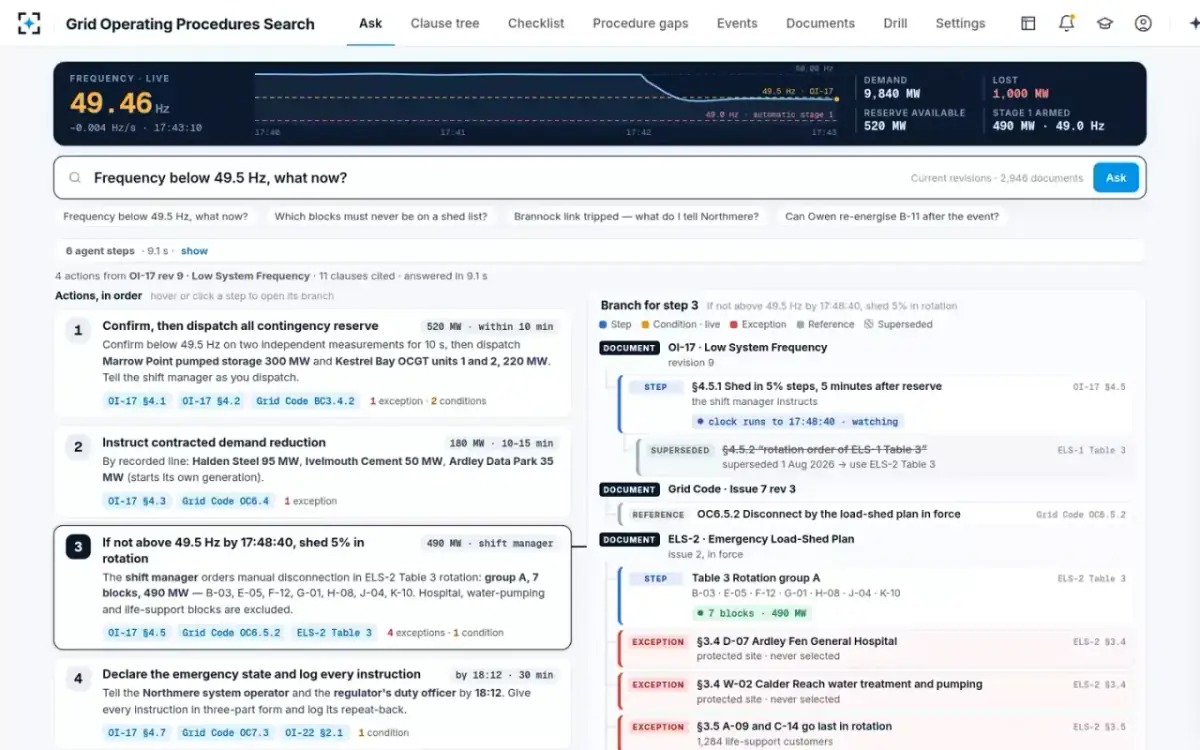The width and height of the screenshot is (1200, 750).
Task: Click '1 exception · 2 conditions' under step 1
Action: click(x=428, y=401)
